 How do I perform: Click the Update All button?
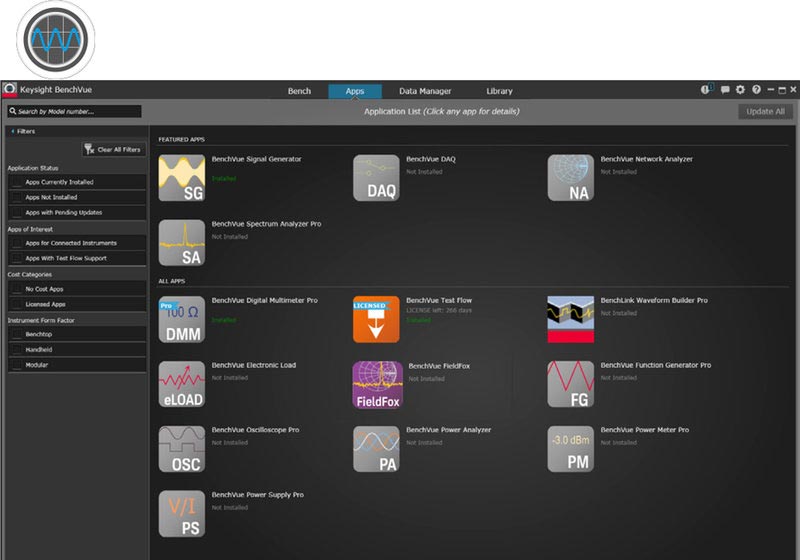[x=765, y=112]
